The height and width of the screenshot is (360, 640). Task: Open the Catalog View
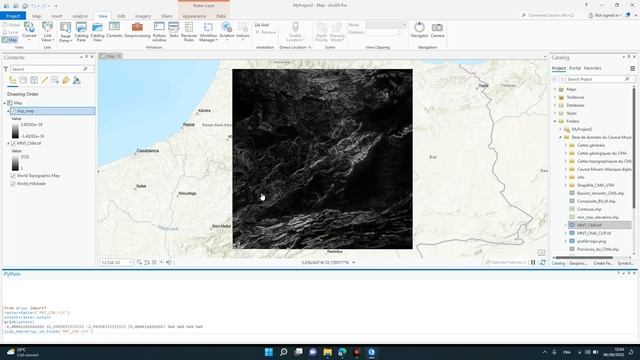coord(97,31)
